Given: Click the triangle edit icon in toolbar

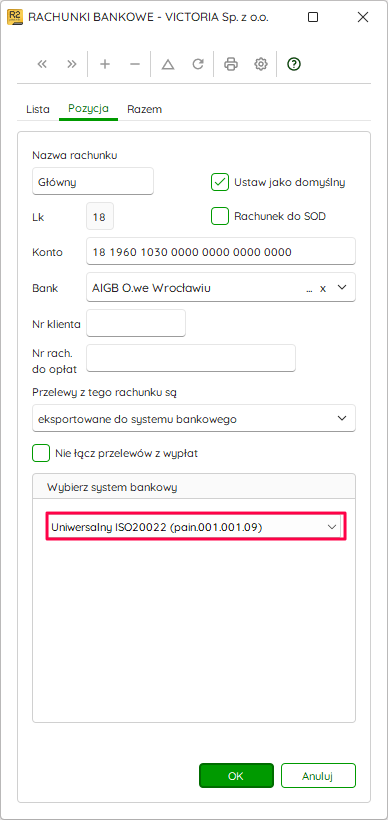Looking at the screenshot, I should [x=167, y=64].
